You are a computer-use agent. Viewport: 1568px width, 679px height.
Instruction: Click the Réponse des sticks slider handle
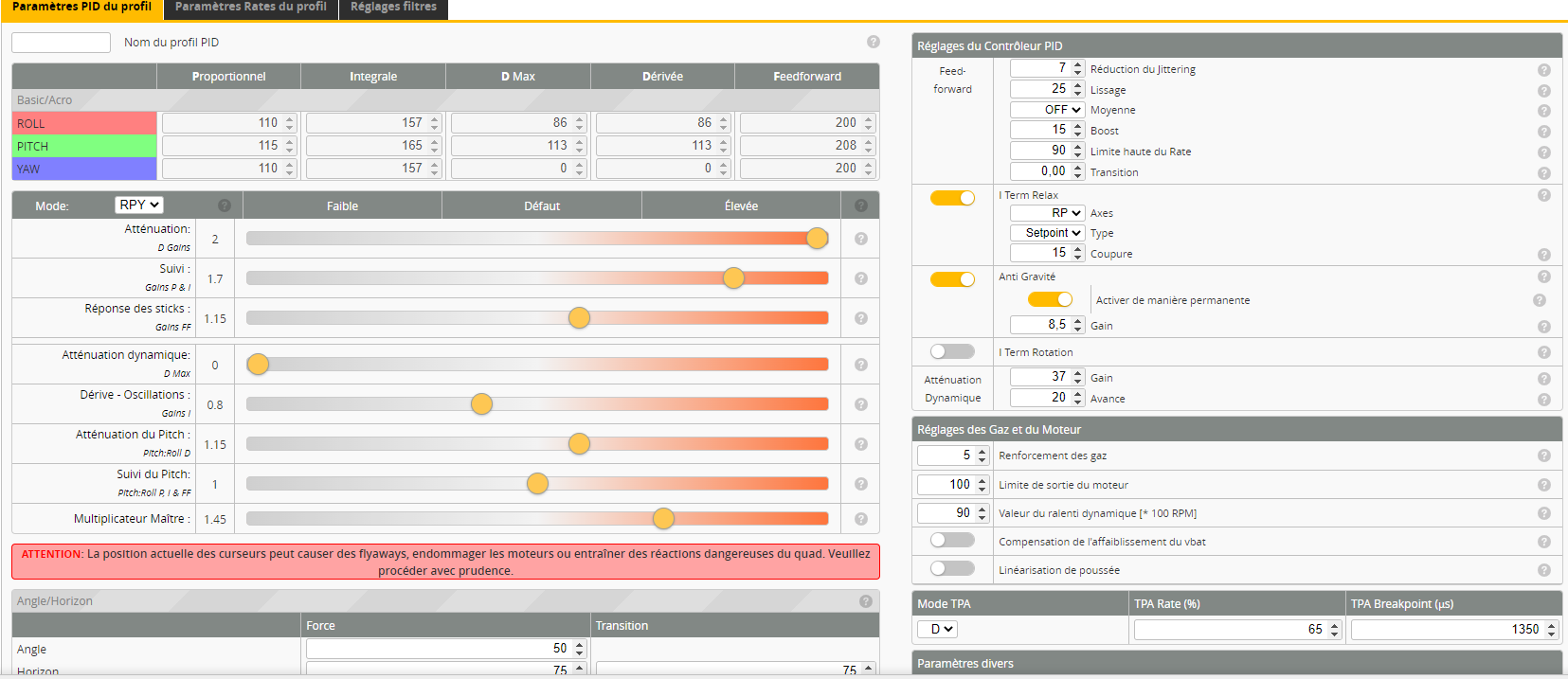pos(579,318)
